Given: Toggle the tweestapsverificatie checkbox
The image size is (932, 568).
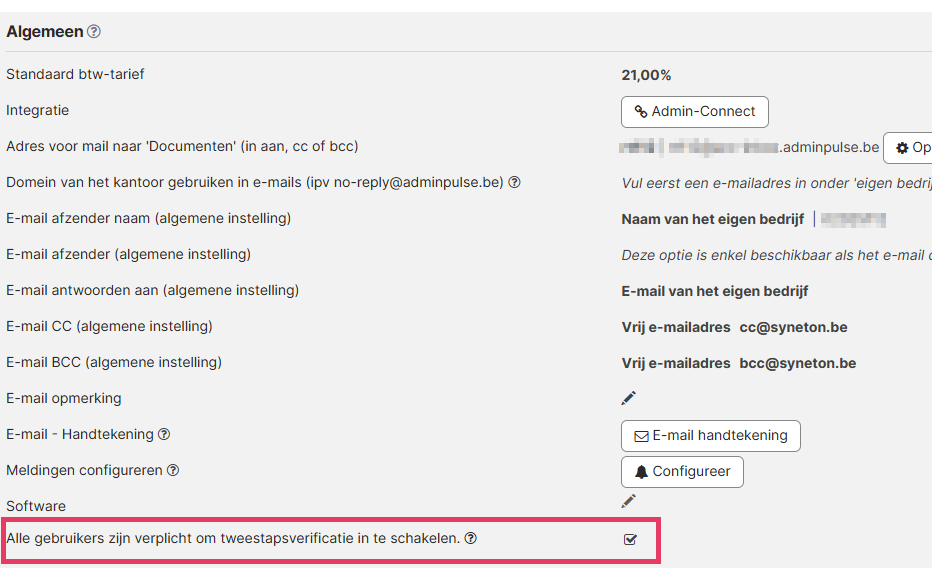Looking at the screenshot, I should (x=630, y=539).
